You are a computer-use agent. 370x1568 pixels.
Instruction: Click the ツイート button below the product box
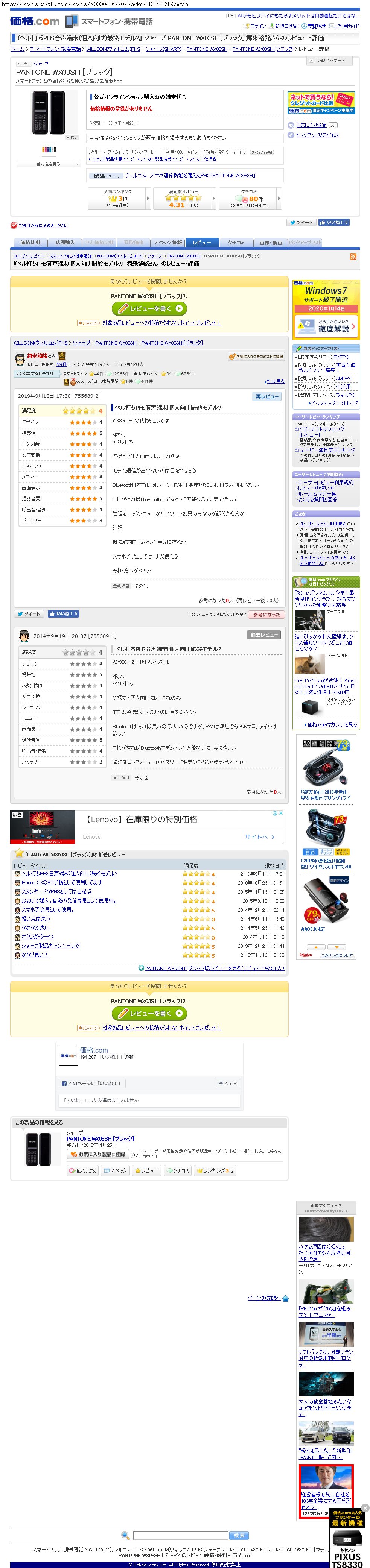300,223
